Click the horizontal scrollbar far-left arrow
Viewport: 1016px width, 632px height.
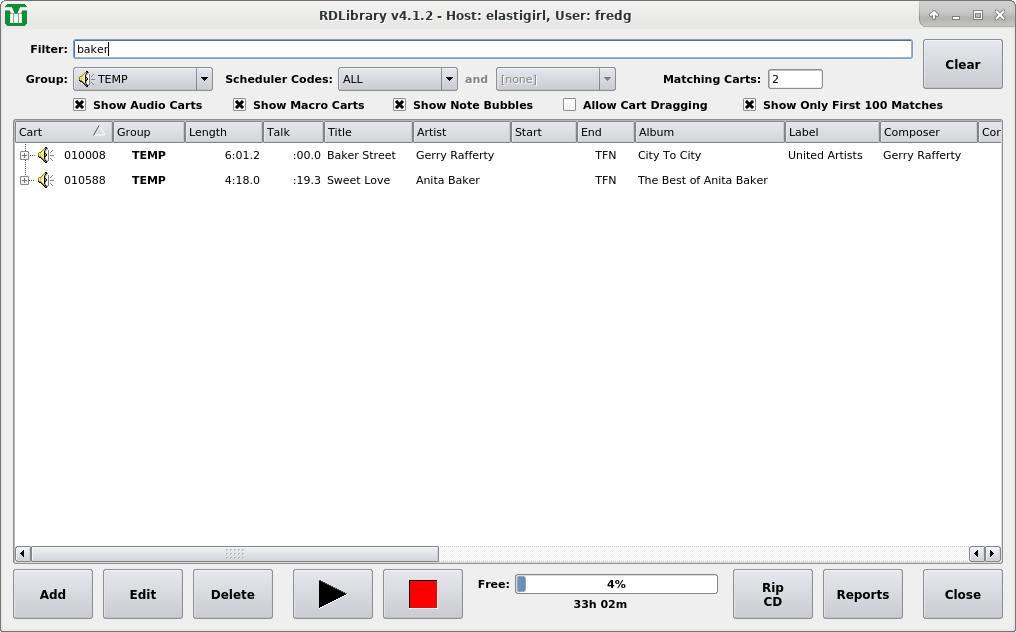click(x=22, y=554)
